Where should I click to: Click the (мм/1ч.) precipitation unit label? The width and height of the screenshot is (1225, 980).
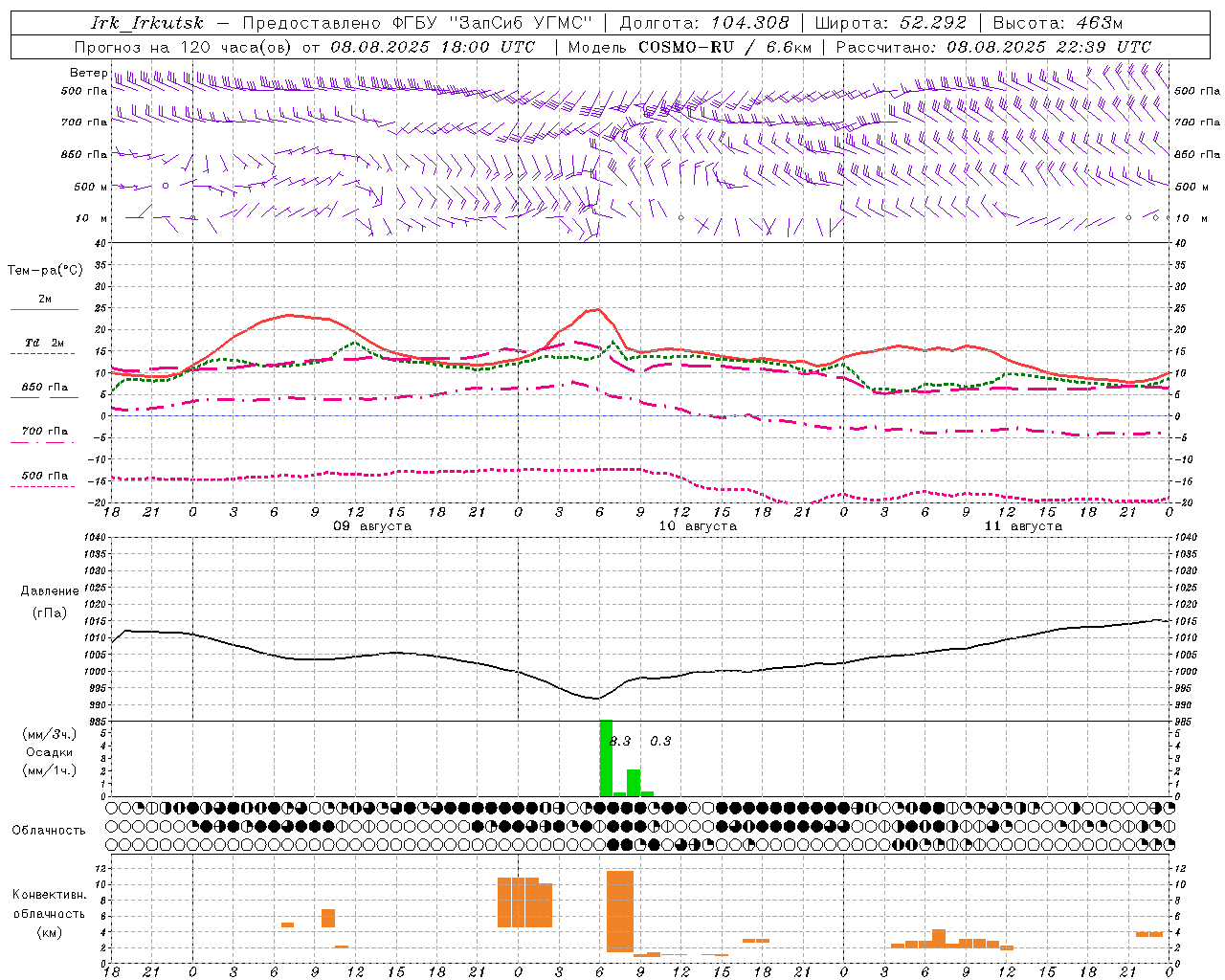[x=50, y=770]
